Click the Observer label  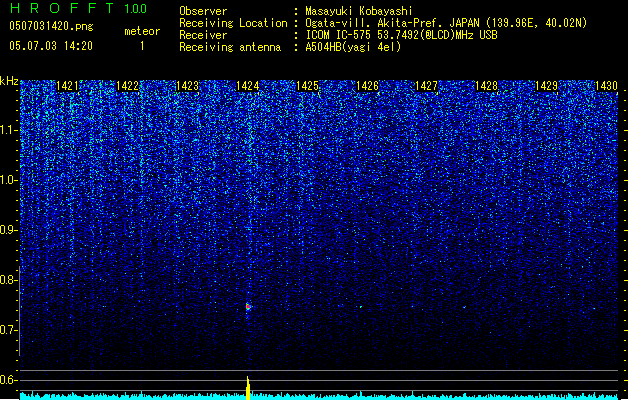click(x=203, y=11)
